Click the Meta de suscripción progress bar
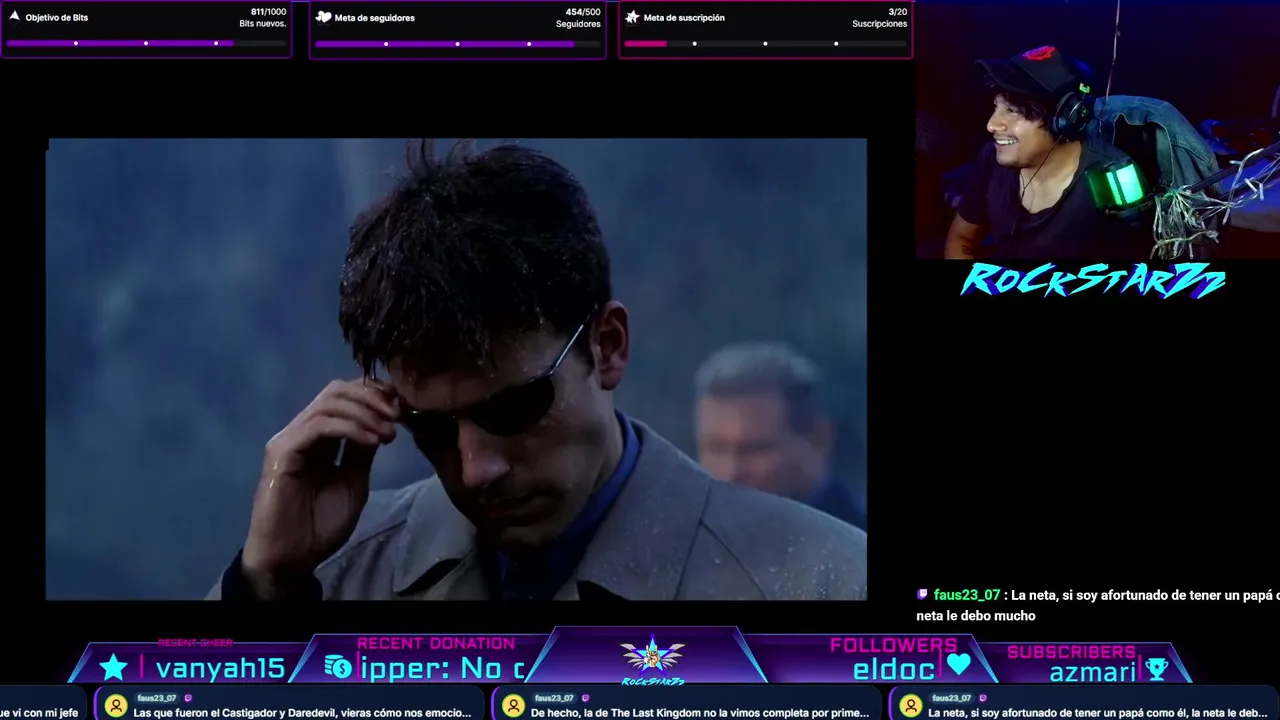Screen dimensions: 1280x720 (x=765, y=43)
